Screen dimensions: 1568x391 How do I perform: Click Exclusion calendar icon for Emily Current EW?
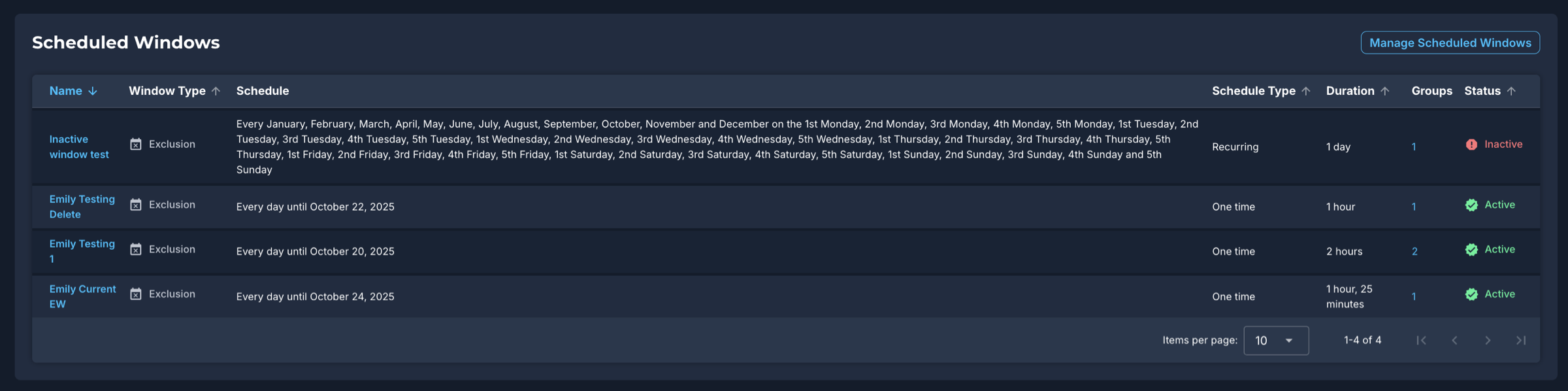click(136, 294)
